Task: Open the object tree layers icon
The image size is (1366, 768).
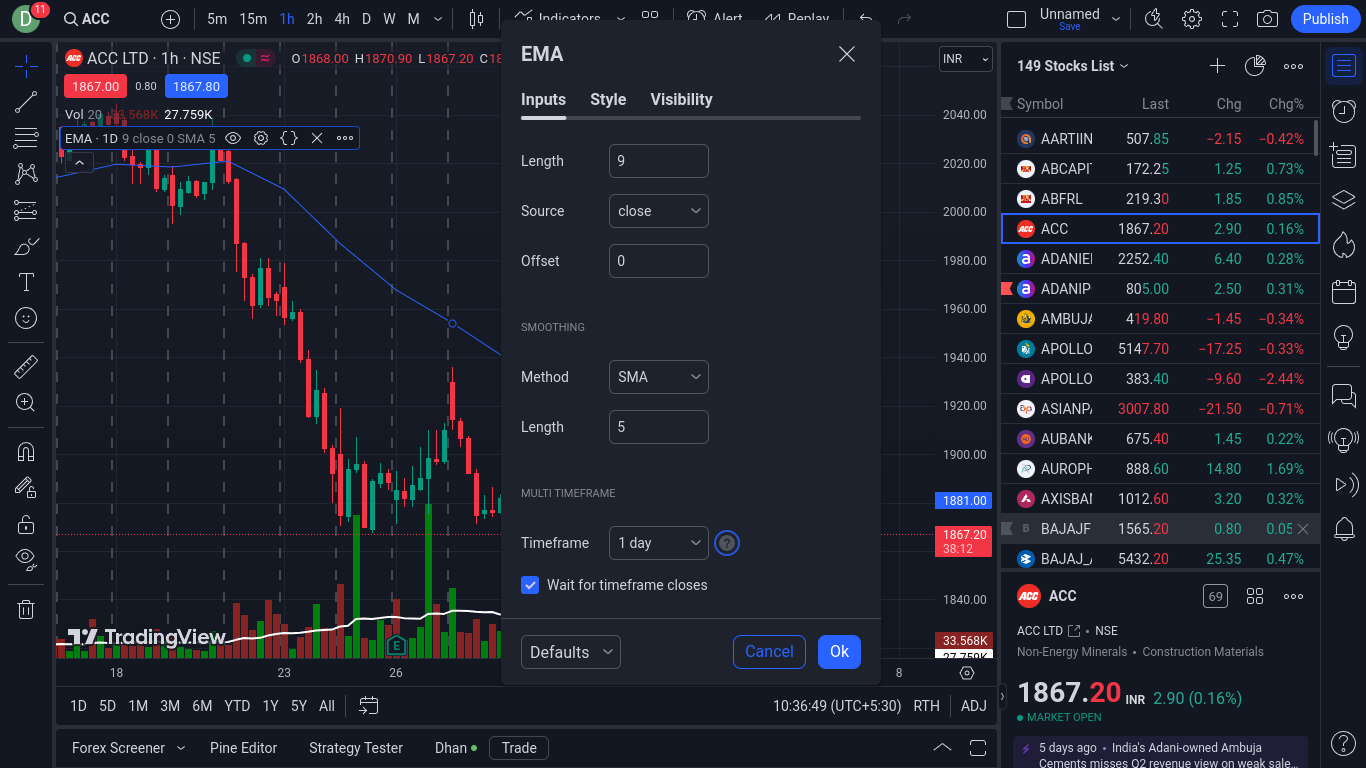Action: coord(1343,200)
